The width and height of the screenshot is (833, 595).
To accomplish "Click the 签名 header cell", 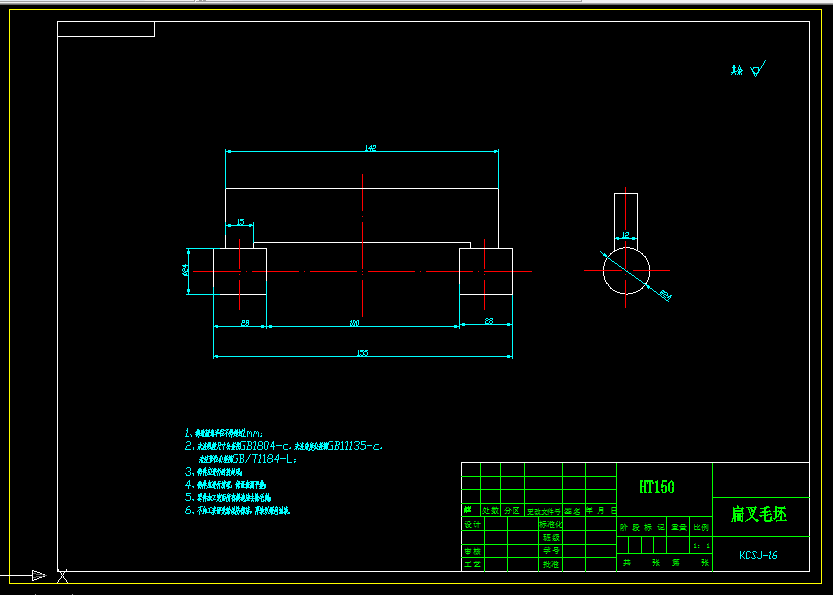I will (573, 511).
